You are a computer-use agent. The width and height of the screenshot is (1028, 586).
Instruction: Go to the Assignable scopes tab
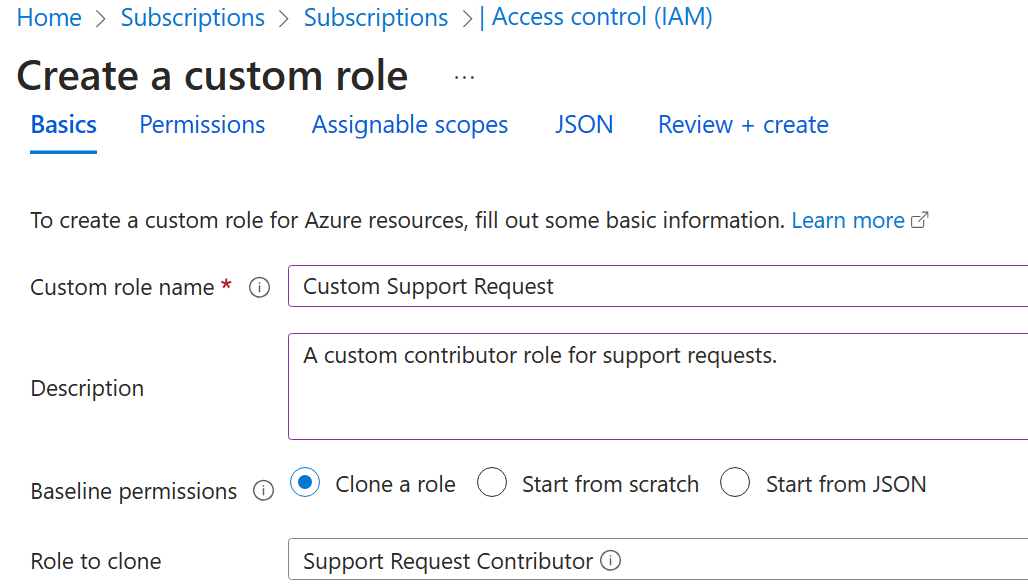[x=410, y=125]
